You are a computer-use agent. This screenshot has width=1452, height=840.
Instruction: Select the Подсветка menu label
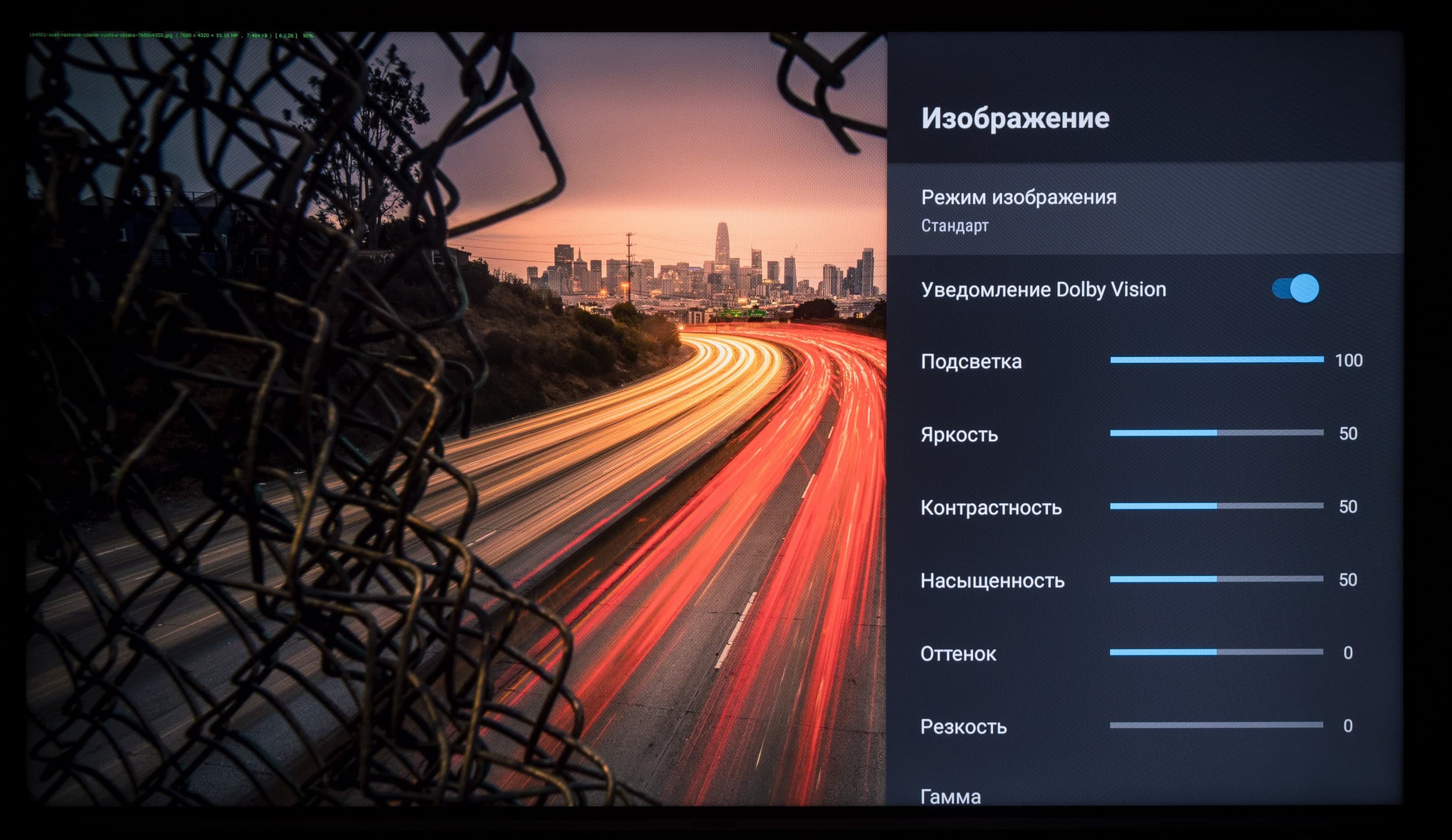coord(971,362)
